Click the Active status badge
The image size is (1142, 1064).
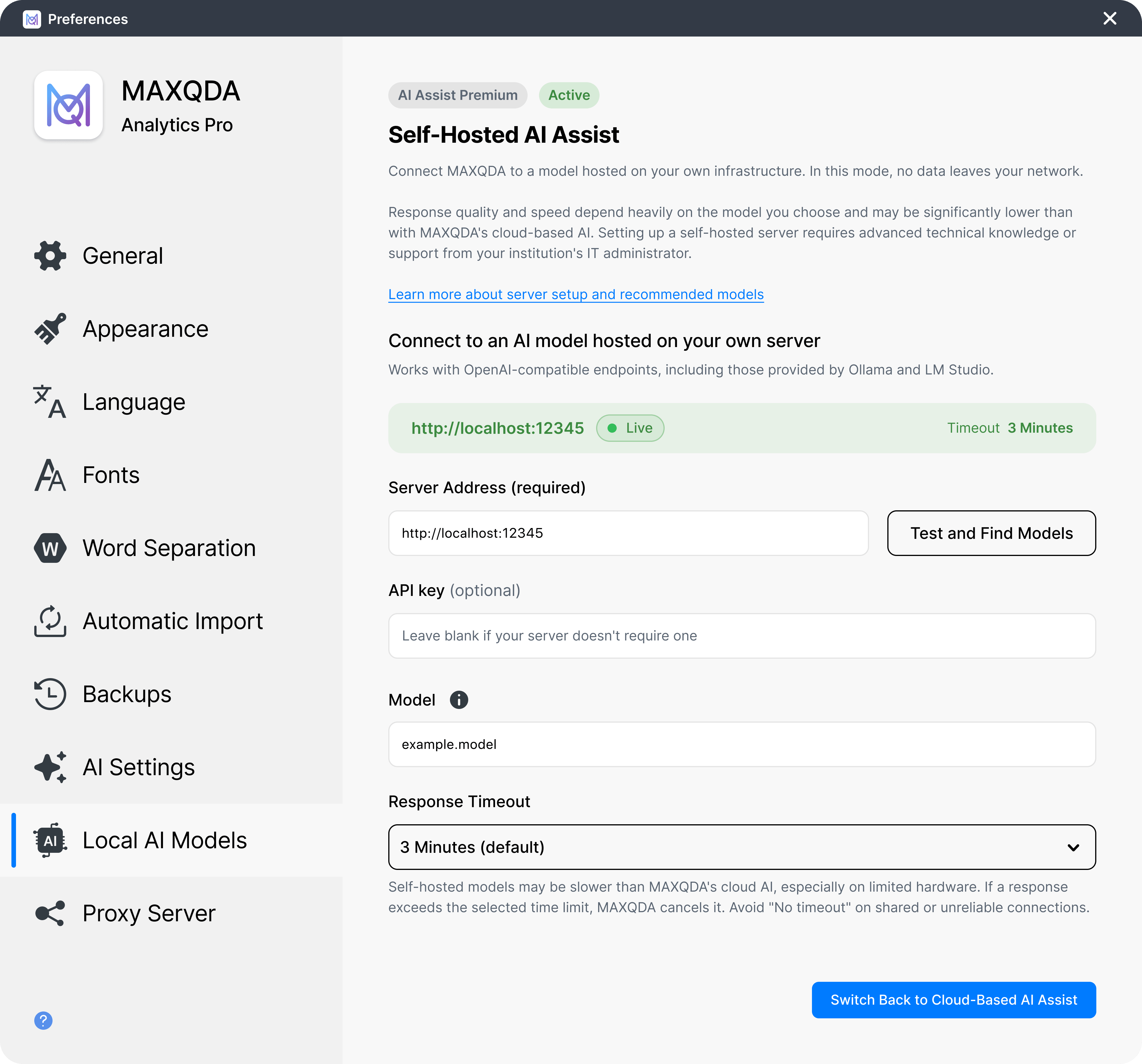click(x=569, y=95)
